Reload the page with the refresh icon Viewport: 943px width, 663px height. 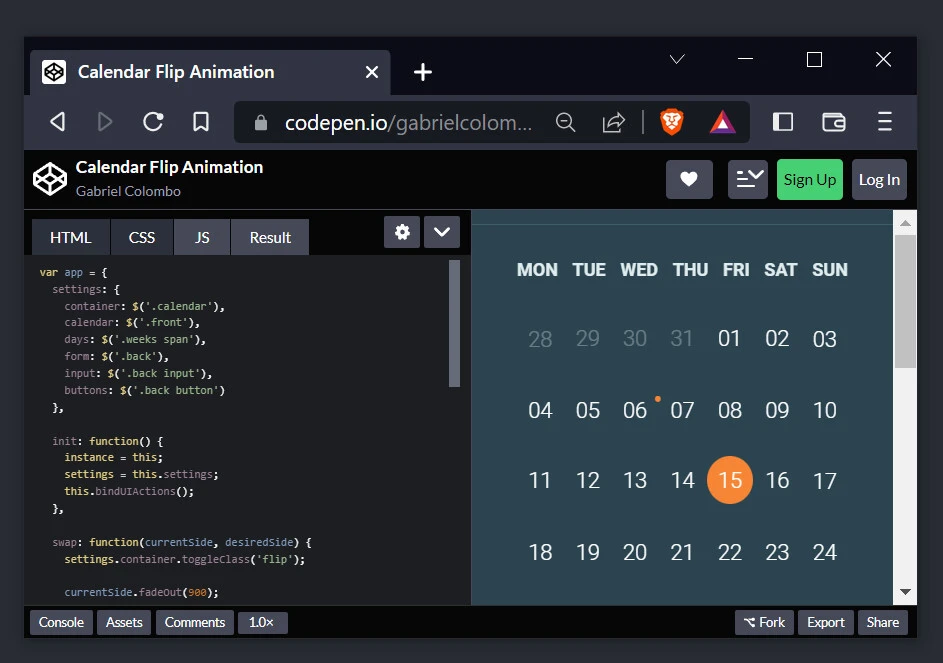pos(153,122)
